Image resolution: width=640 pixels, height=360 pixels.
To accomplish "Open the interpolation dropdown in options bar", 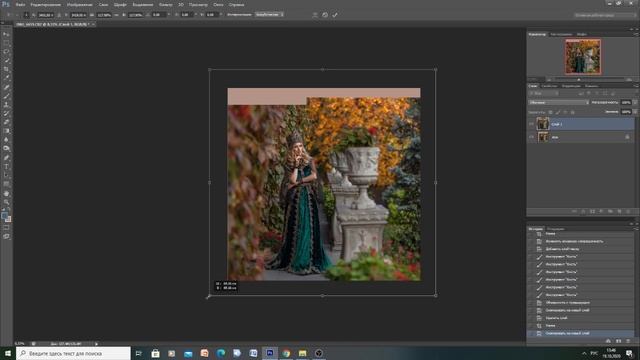I will tap(269, 15).
